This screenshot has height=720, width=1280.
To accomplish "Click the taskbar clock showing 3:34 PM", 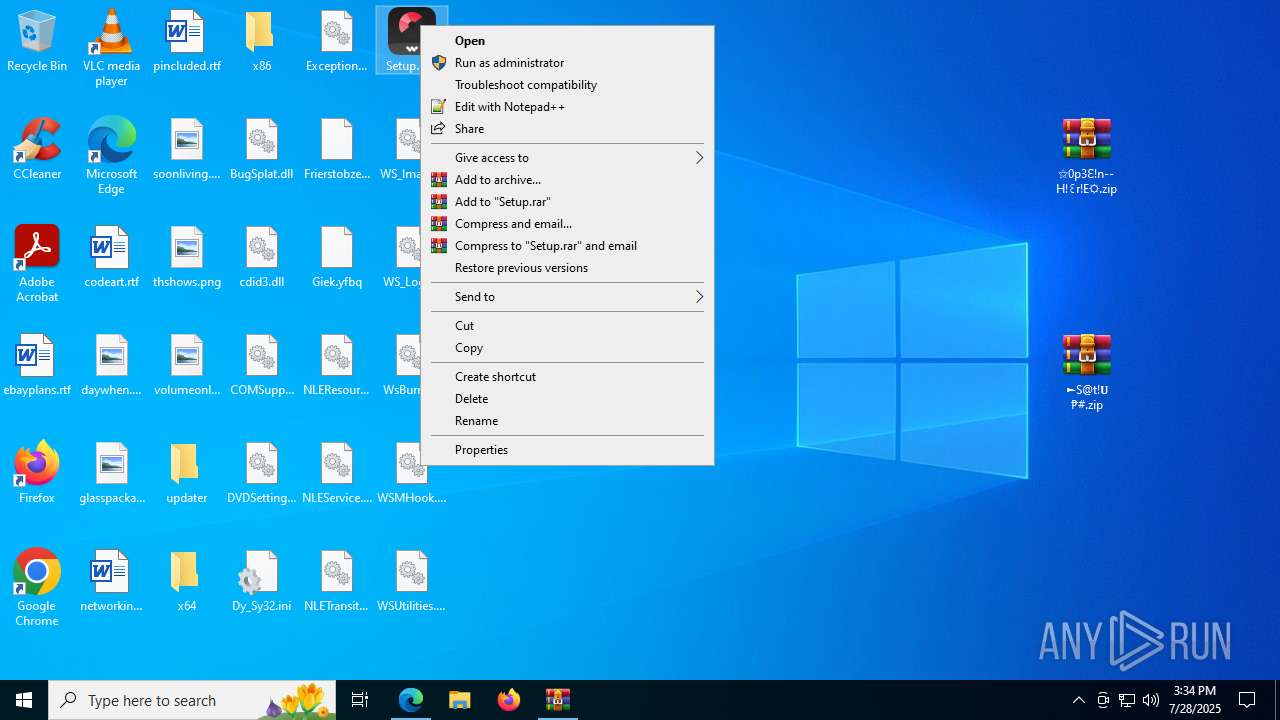I will point(1195,700).
